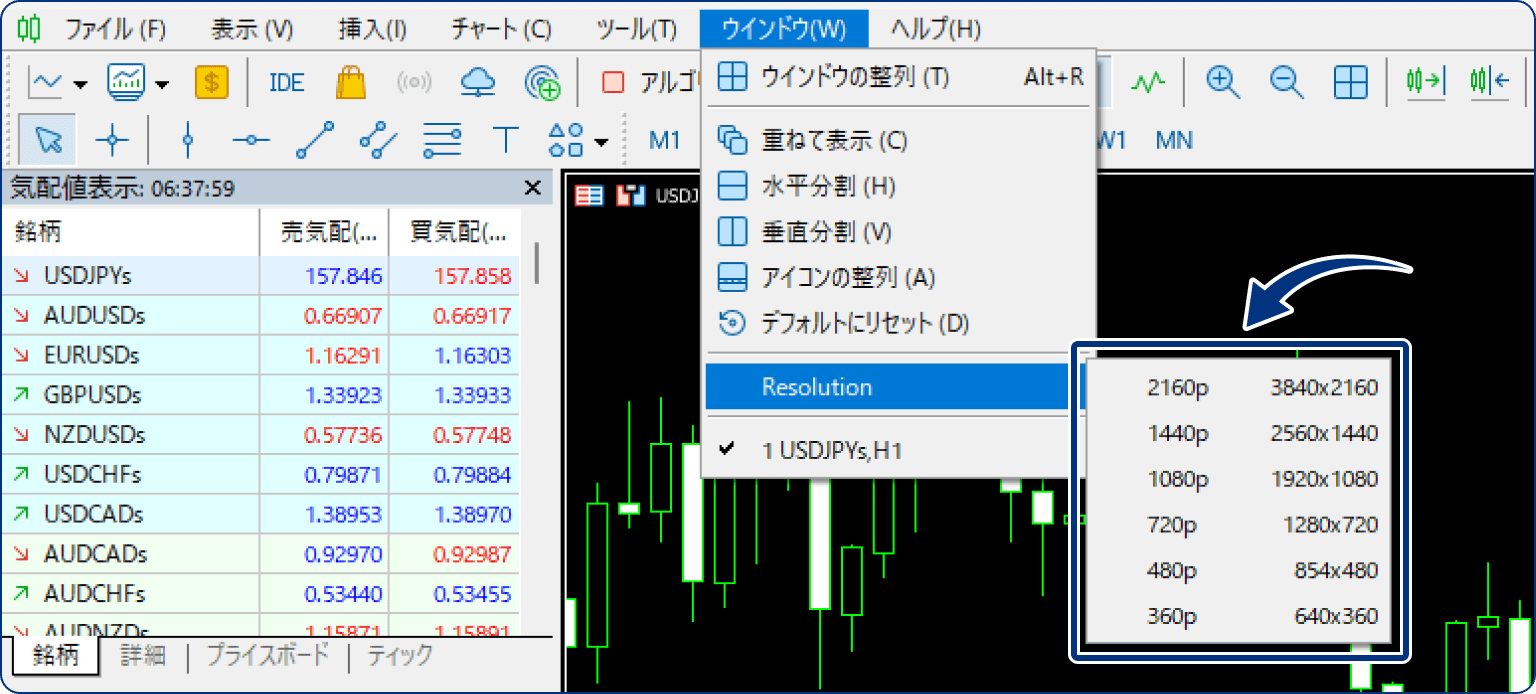1536x694 pixels.
Task: Select the horizontal line drawing tool
Action: click(x=251, y=140)
